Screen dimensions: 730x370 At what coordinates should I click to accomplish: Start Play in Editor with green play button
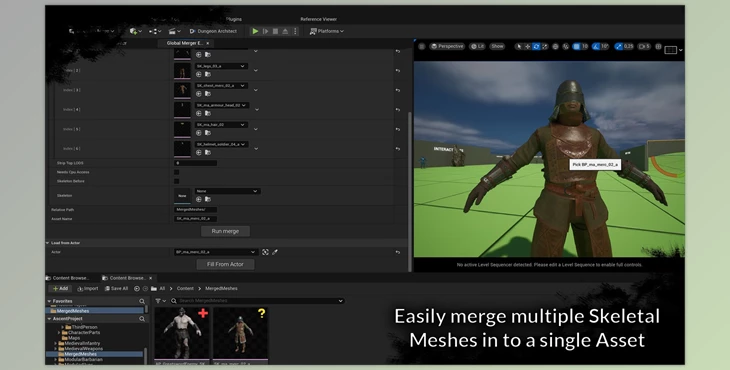(x=255, y=31)
